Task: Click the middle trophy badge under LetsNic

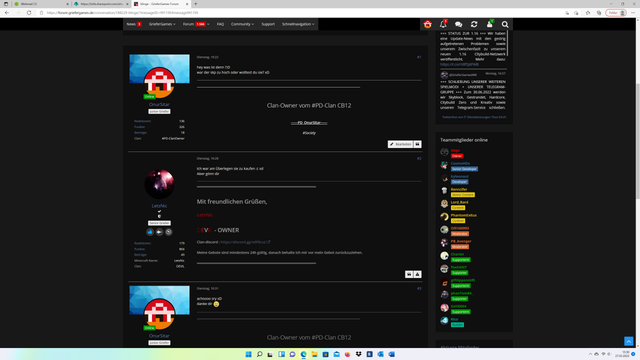Action: tap(159, 232)
